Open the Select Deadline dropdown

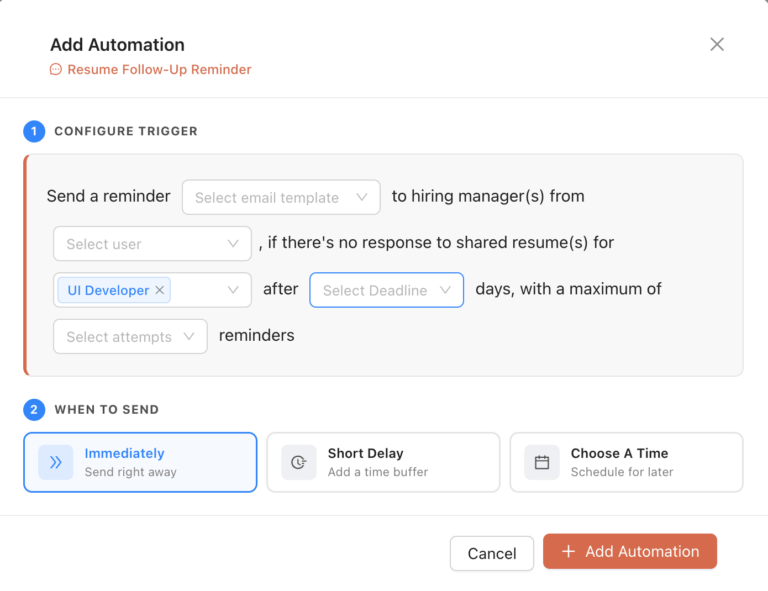(386, 290)
